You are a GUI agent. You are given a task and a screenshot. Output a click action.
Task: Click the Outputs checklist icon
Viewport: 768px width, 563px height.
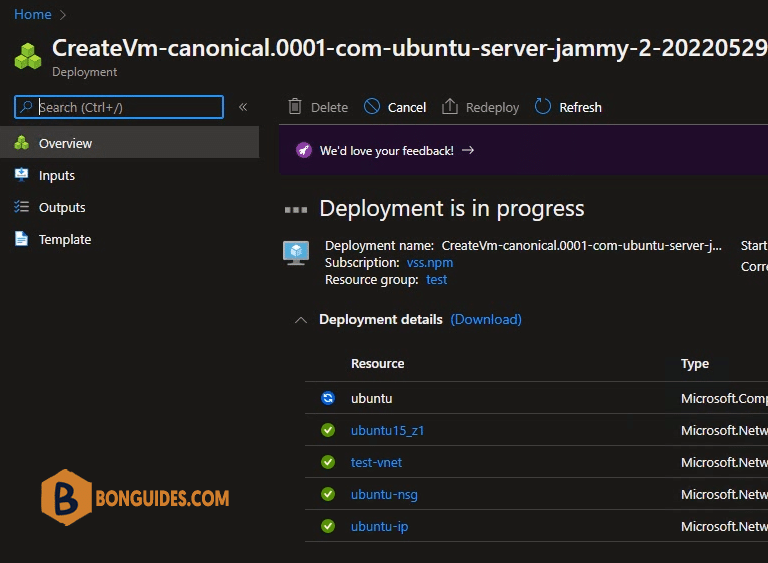[22, 206]
